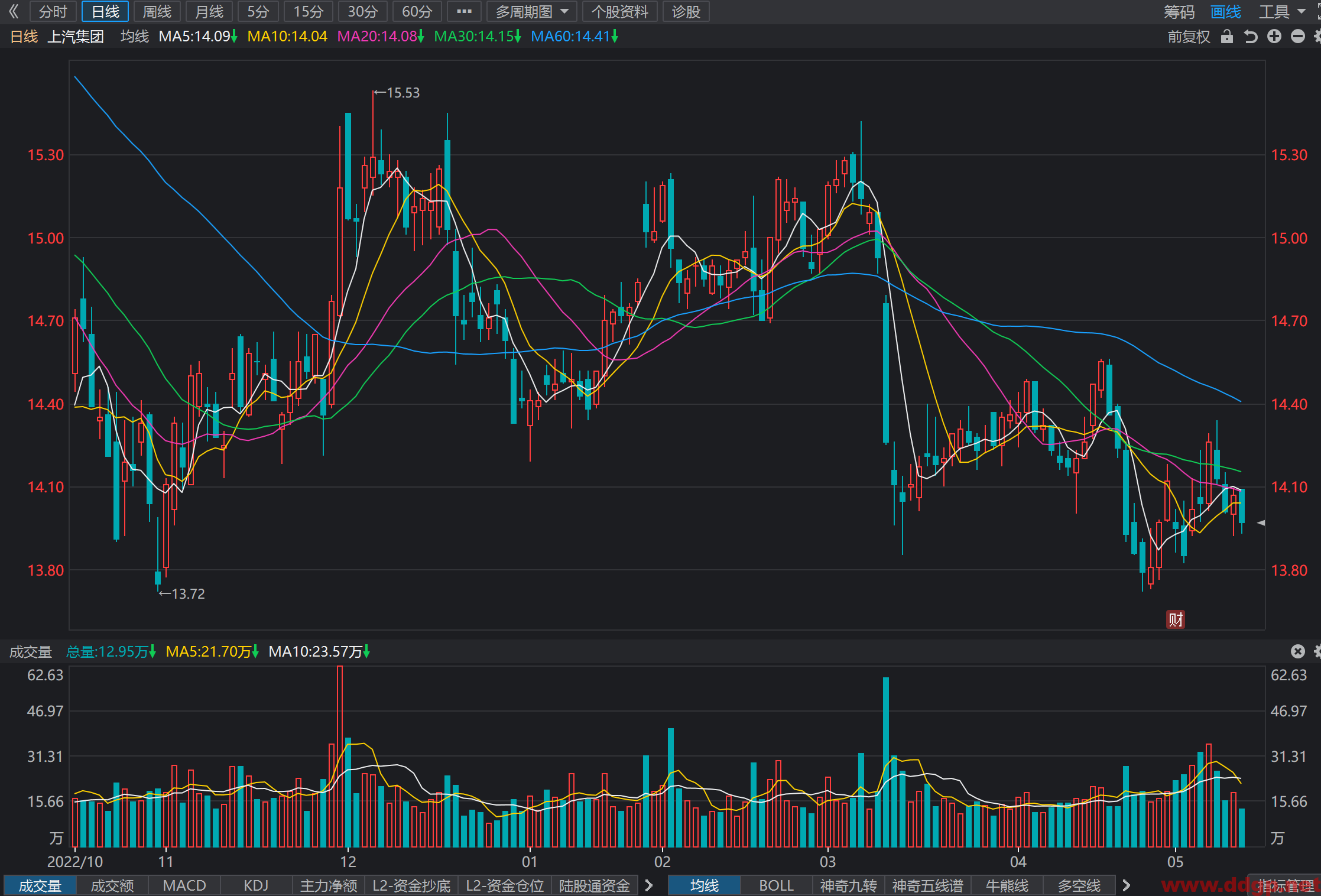This screenshot has width=1321, height=896.
Task: Click the red 财 financial report marker
Action: click(1175, 619)
